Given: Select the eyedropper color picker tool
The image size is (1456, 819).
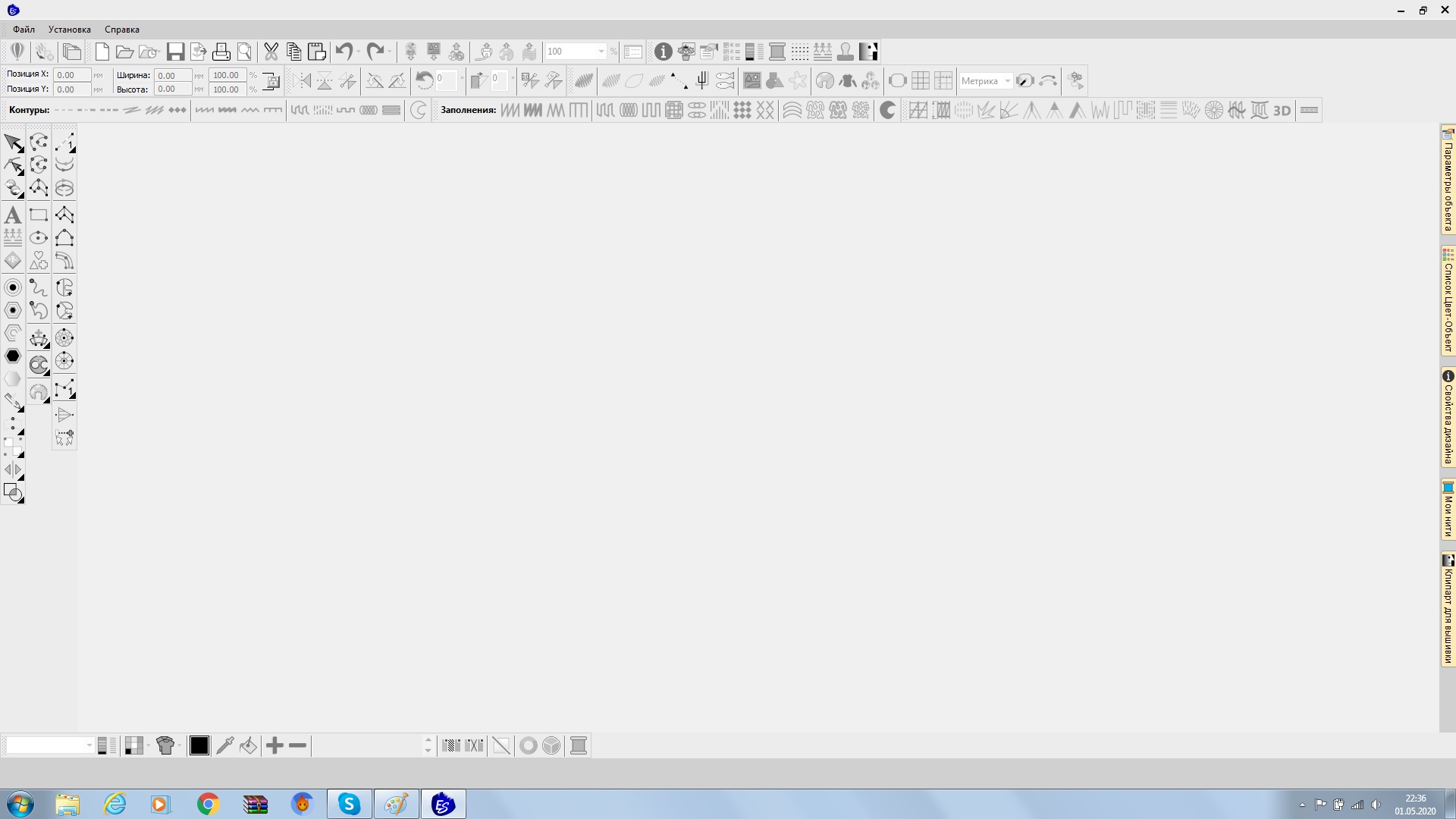Looking at the screenshot, I should pyautogui.click(x=224, y=745).
